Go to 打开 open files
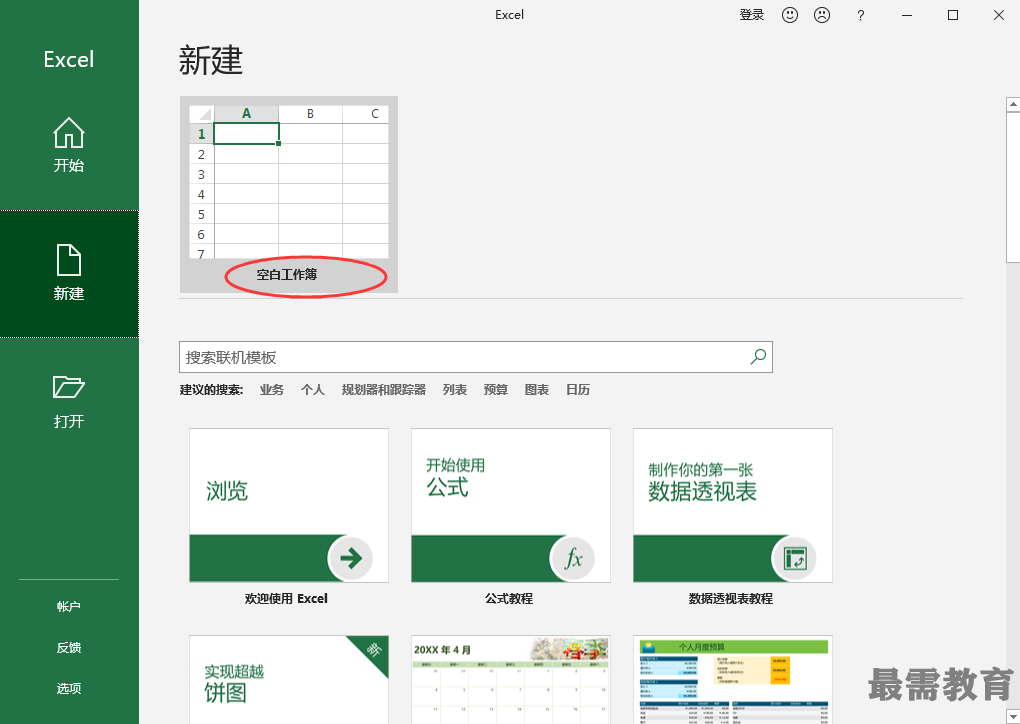Viewport: 1020px width, 724px height. 69,401
